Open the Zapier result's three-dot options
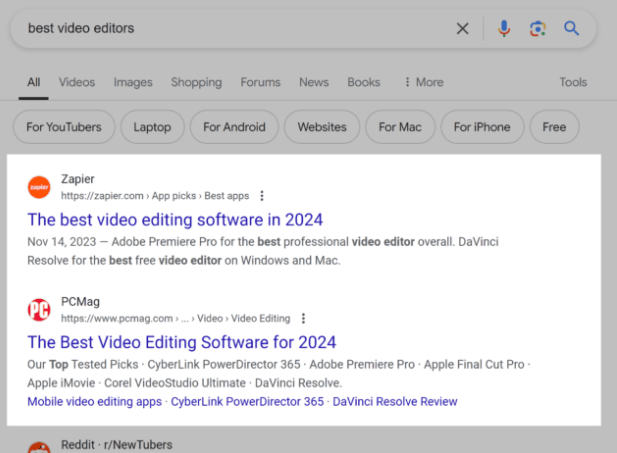The image size is (617, 453). pyautogui.click(x=262, y=196)
